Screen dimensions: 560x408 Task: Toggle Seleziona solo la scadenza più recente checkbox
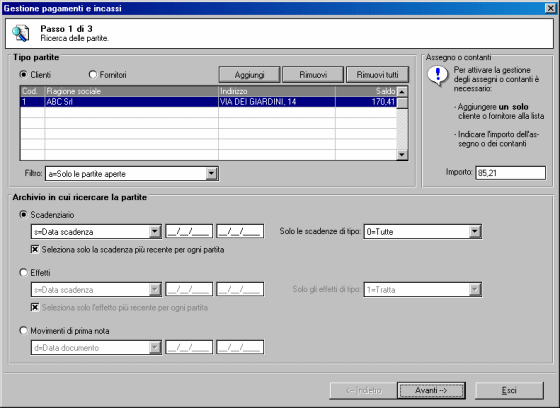[x=35, y=249]
